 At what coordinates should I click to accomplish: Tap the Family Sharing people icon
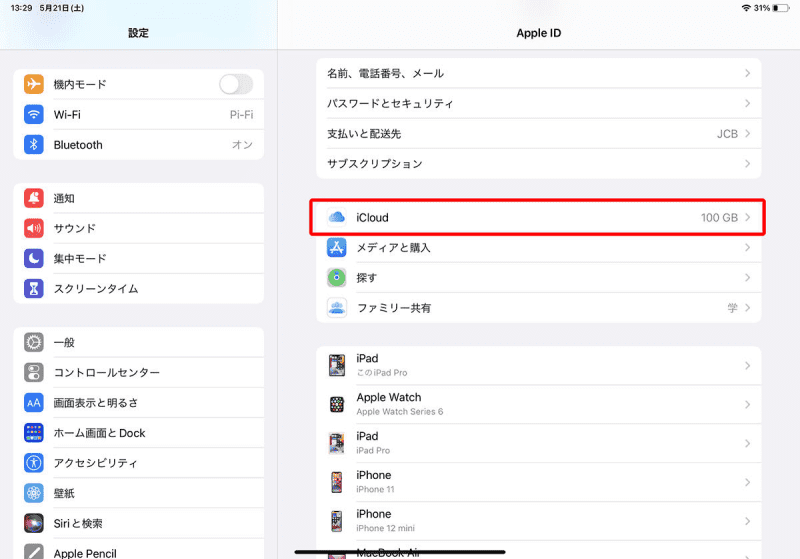coord(337,308)
